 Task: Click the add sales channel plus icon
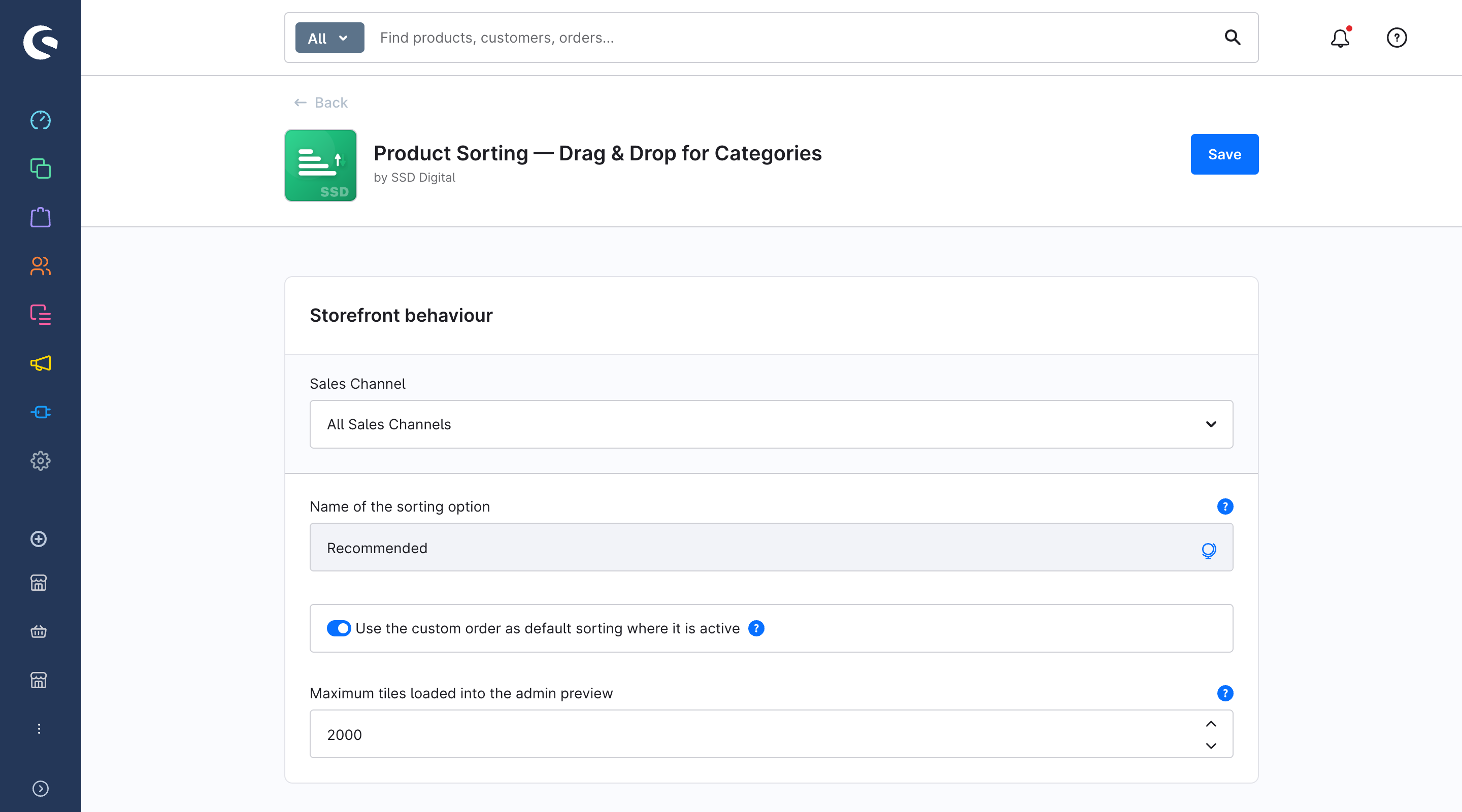coord(39,539)
